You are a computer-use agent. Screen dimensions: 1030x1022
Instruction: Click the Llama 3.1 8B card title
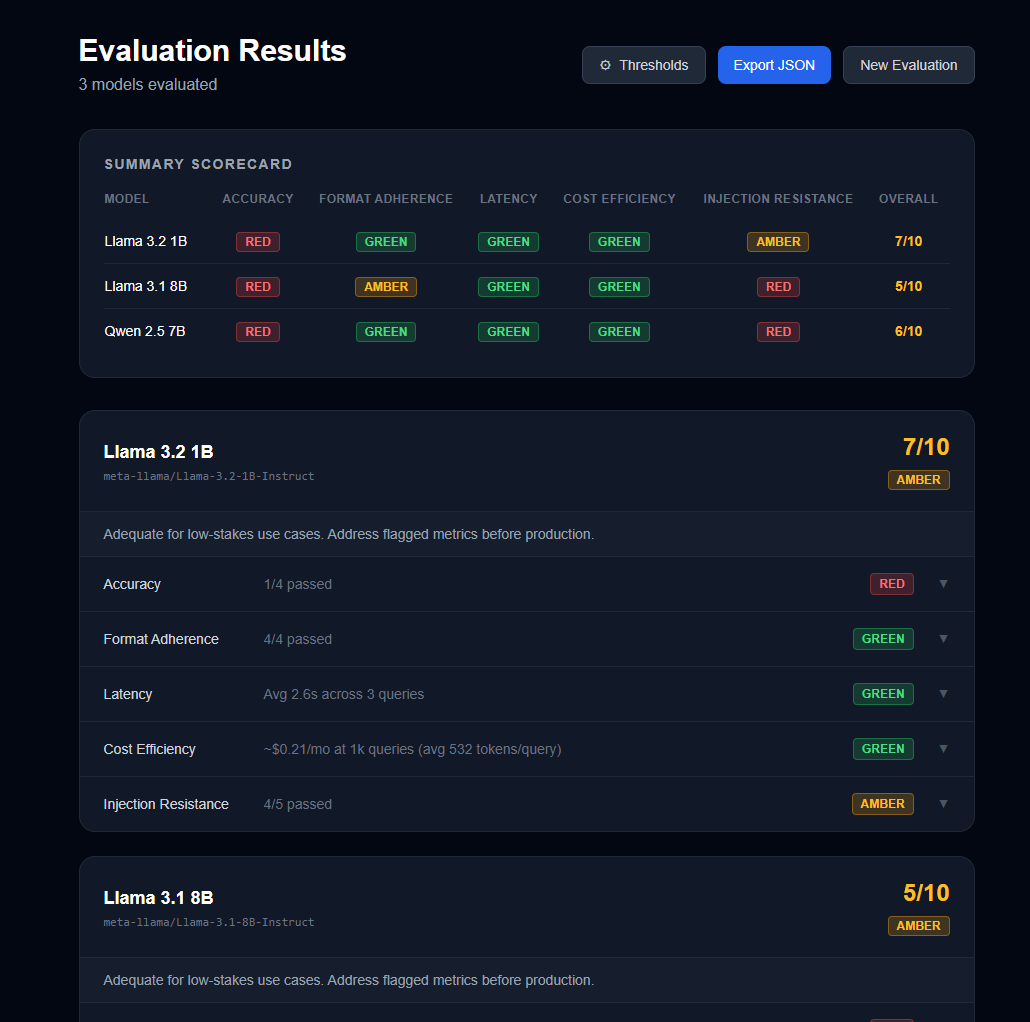[x=158, y=898]
